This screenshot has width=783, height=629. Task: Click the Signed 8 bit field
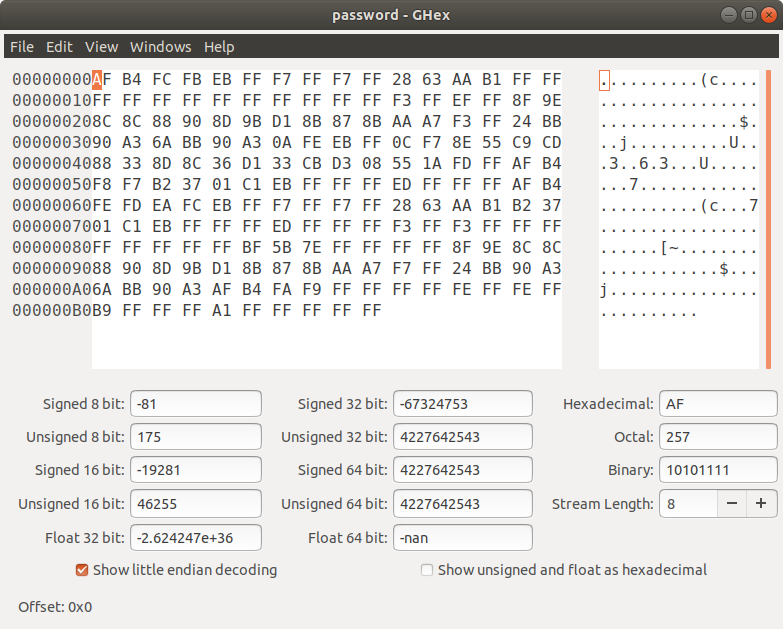pos(196,403)
